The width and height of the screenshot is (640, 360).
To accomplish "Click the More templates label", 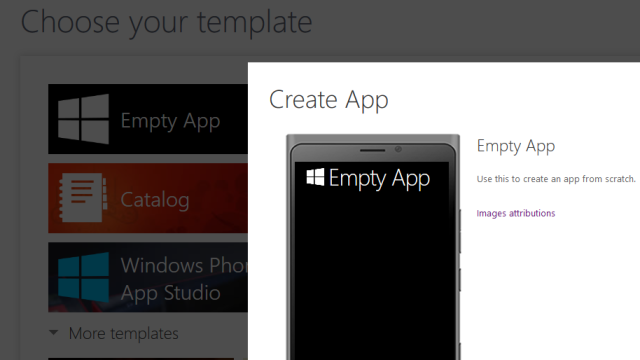I will click(x=123, y=333).
